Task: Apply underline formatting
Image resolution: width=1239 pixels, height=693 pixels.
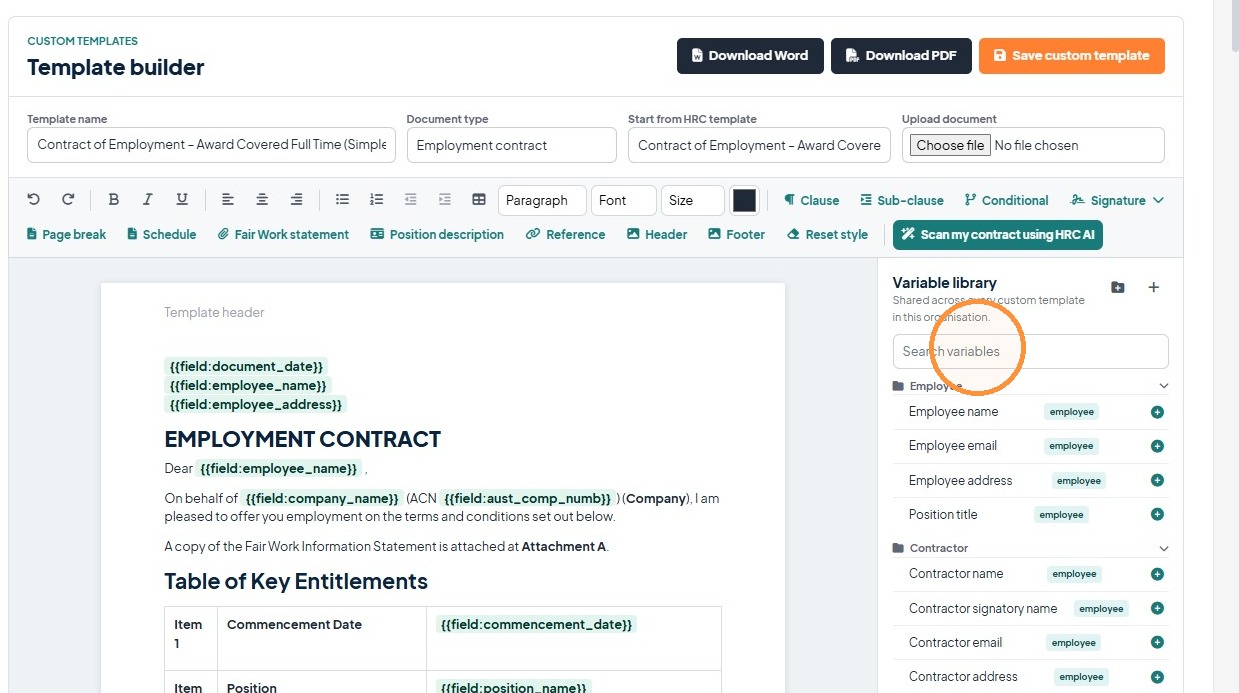Action: 182,200
